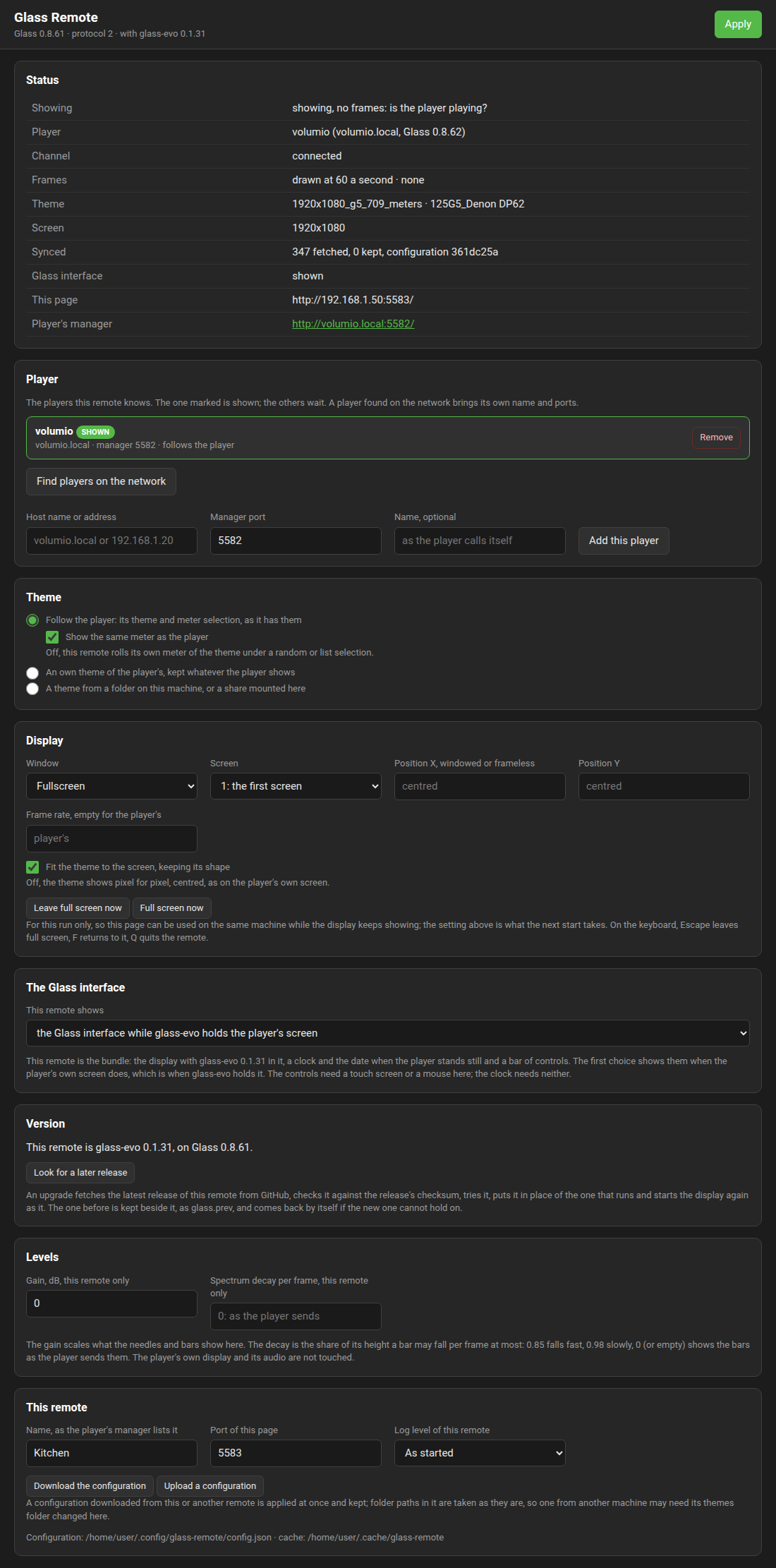This screenshot has height=1568, width=776.
Task: Click Full screen now button
Action: (x=171, y=908)
